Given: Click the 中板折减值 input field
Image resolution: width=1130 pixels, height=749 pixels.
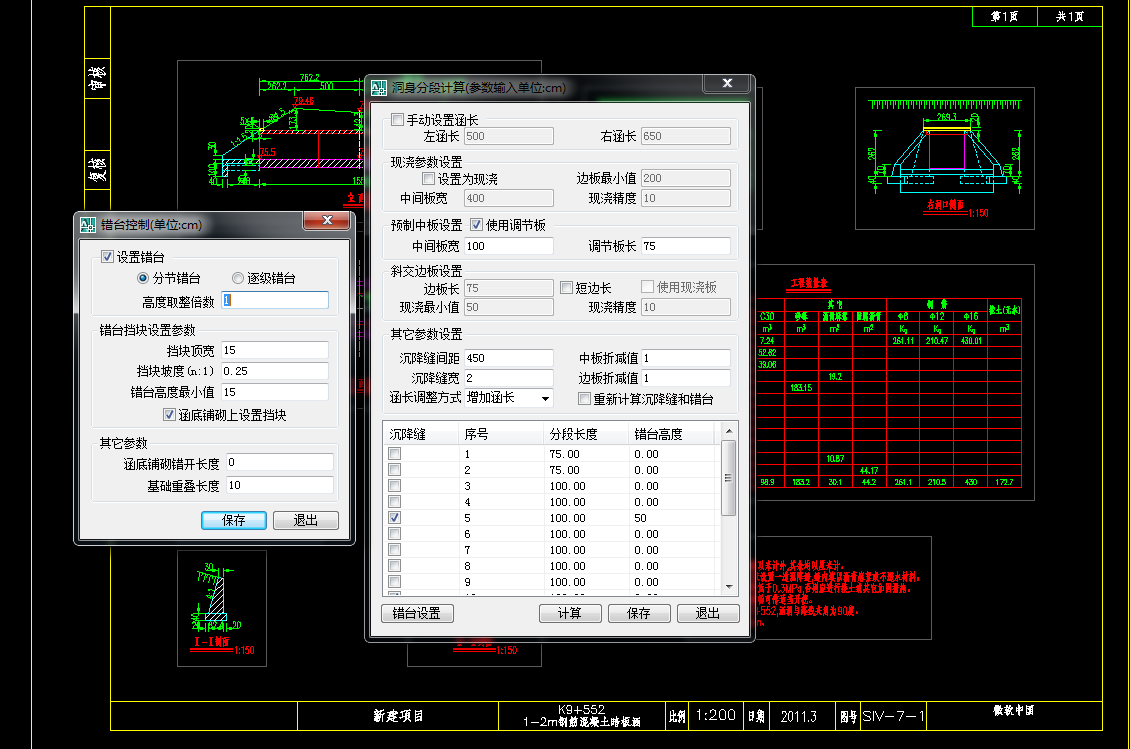Looking at the screenshot, I should coord(685,358).
